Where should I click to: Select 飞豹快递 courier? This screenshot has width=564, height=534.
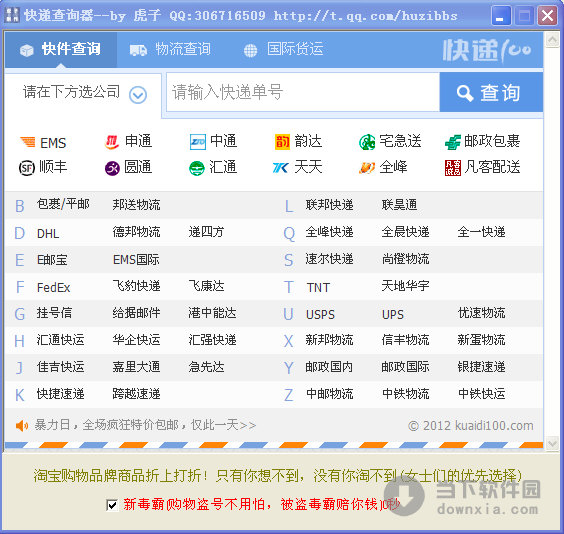[x=136, y=286]
